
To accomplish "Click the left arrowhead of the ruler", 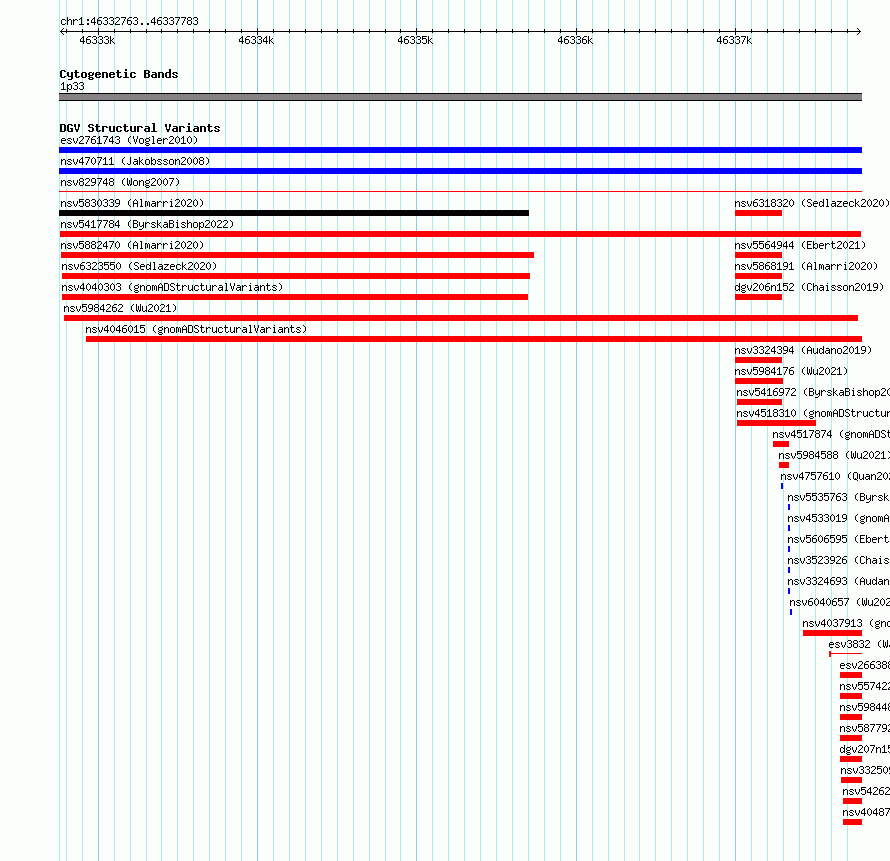I will [x=62, y=32].
